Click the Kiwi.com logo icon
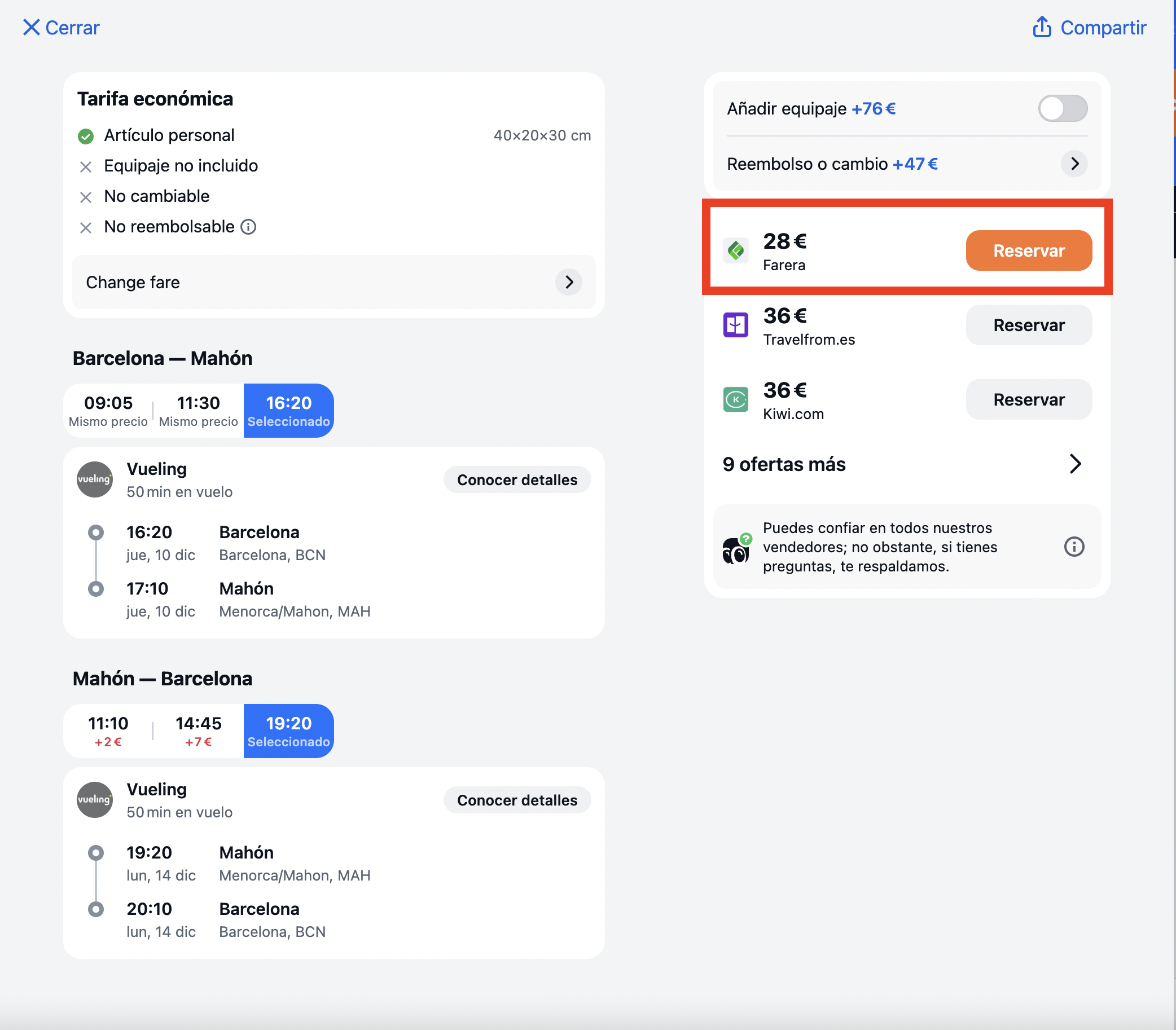Viewport: 1176px width, 1030px height. pyautogui.click(x=735, y=399)
